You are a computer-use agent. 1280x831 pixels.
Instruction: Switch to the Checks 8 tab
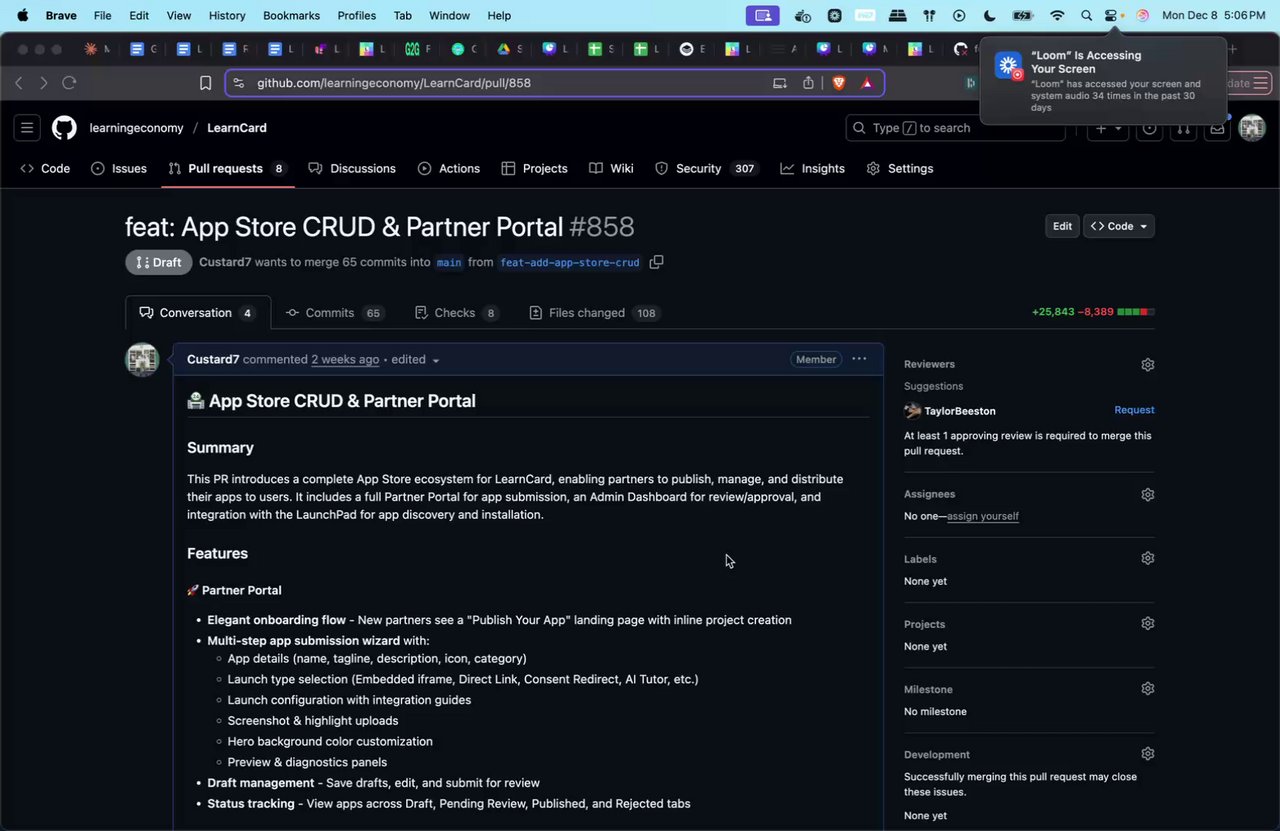point(456,313)
